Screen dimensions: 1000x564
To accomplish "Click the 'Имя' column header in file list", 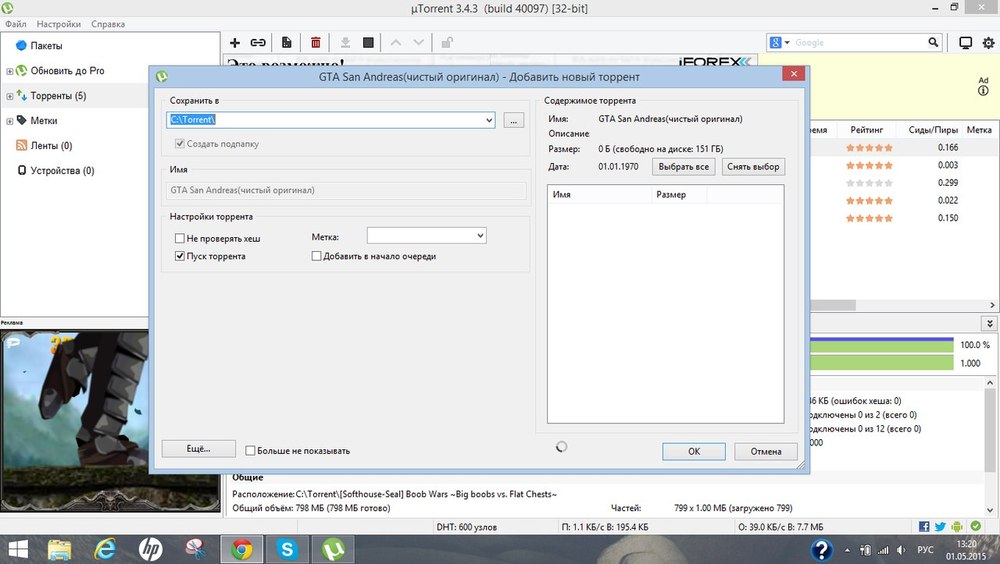I will click(599, 195).
